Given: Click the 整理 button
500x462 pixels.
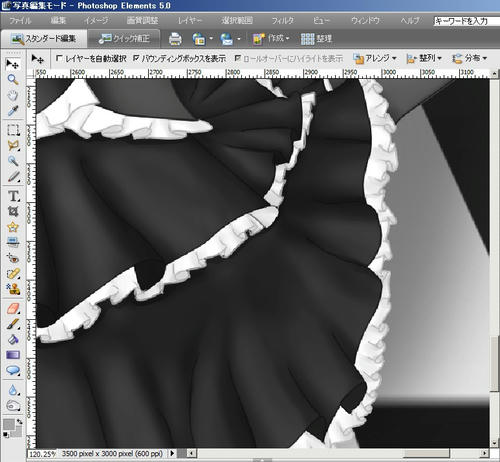Looking at the screenshot, I should 316,39.
